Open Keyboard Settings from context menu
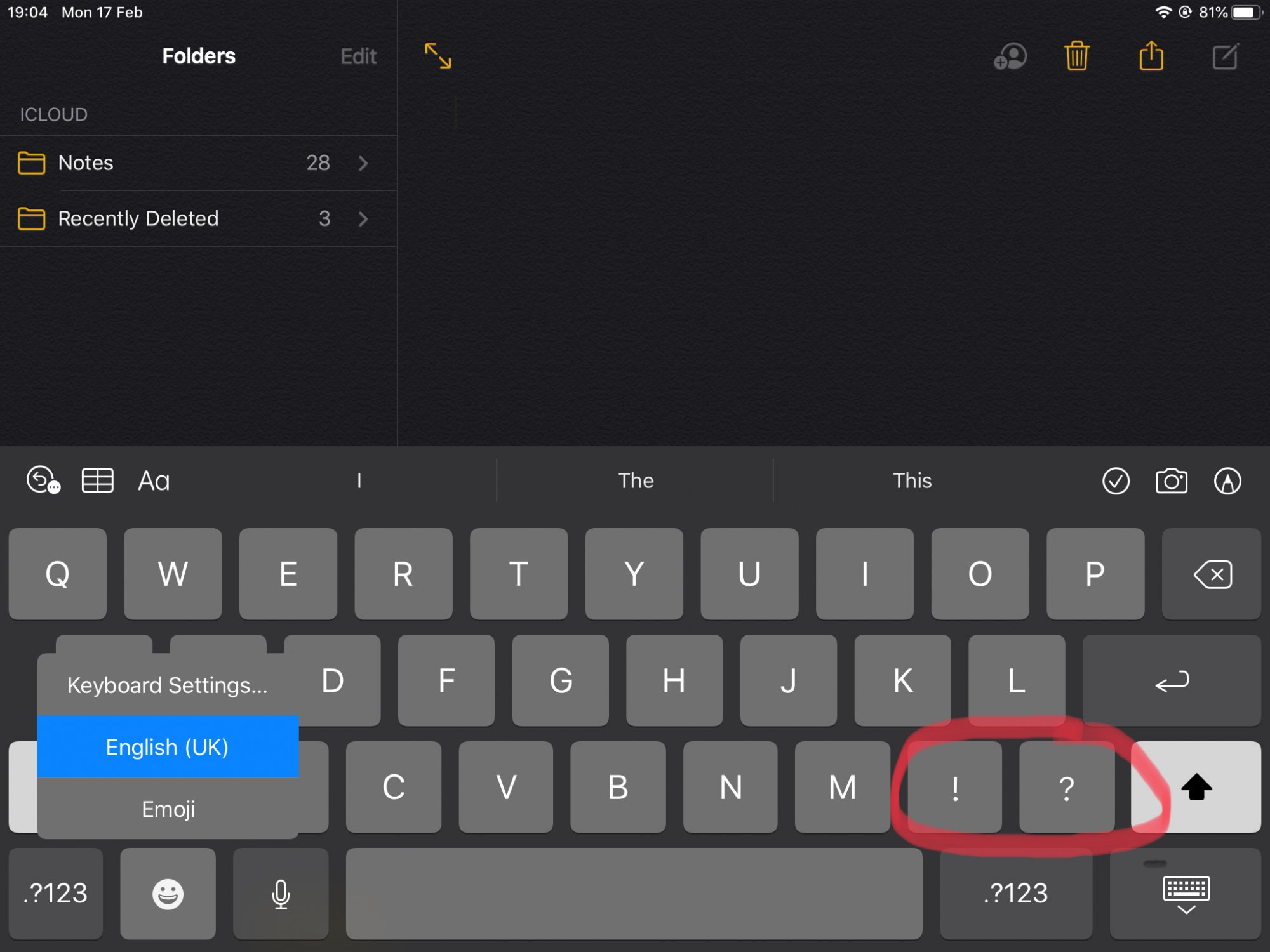The image size is (1270, 952). [x=166, y=685]
